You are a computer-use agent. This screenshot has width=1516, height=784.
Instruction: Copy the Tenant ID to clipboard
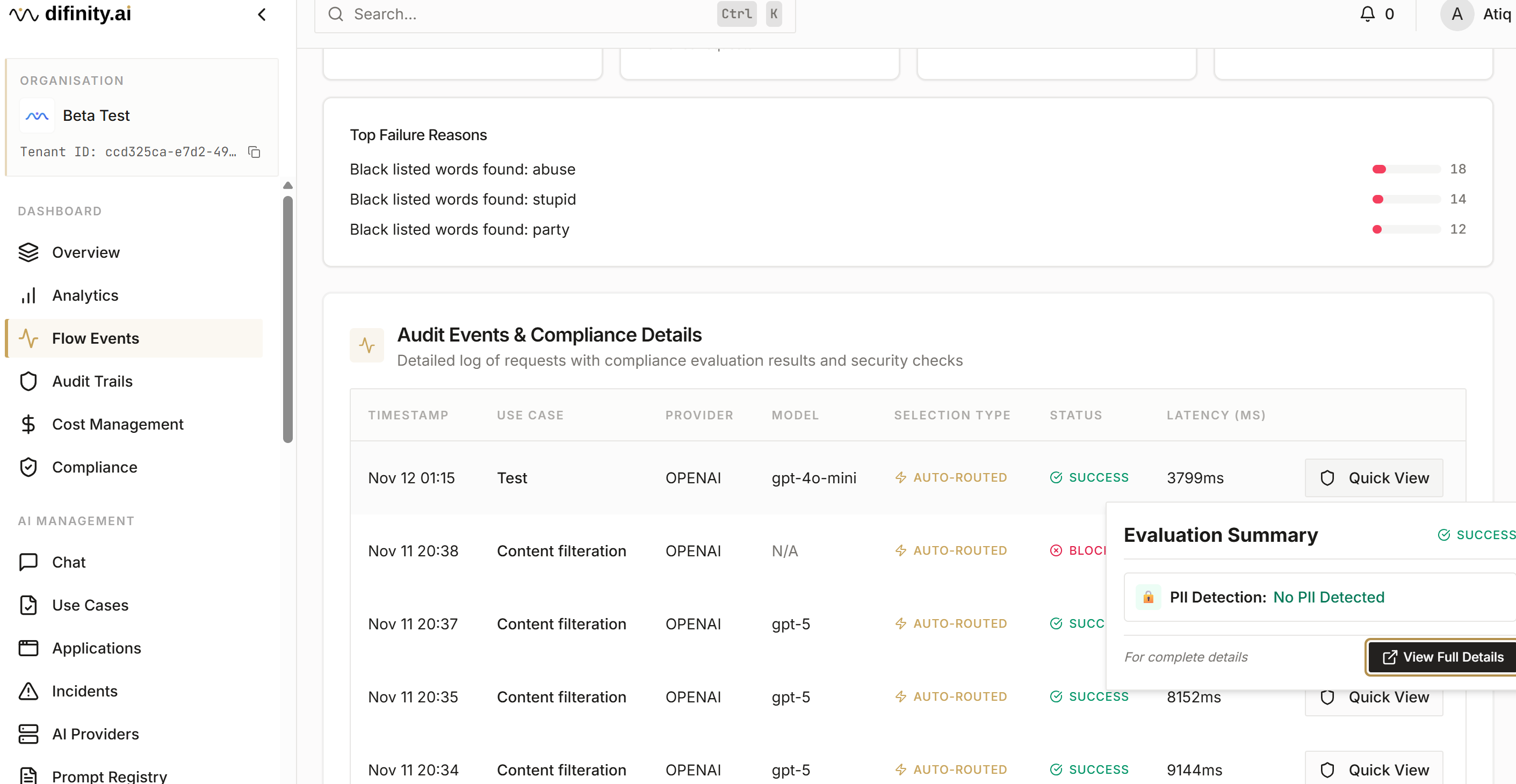tap(254, 153)
